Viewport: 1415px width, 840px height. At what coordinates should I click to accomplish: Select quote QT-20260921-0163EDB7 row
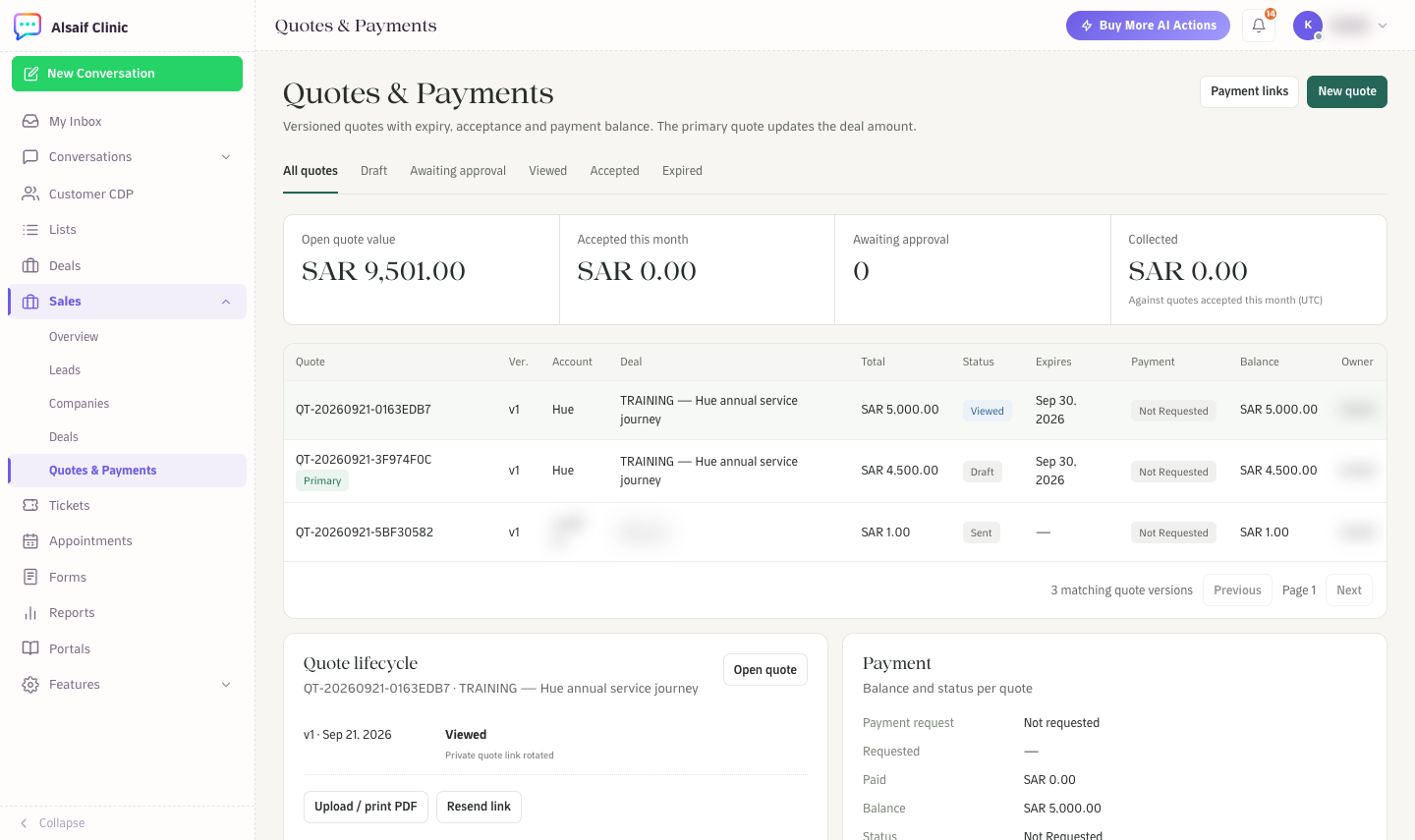pos(835,410)
